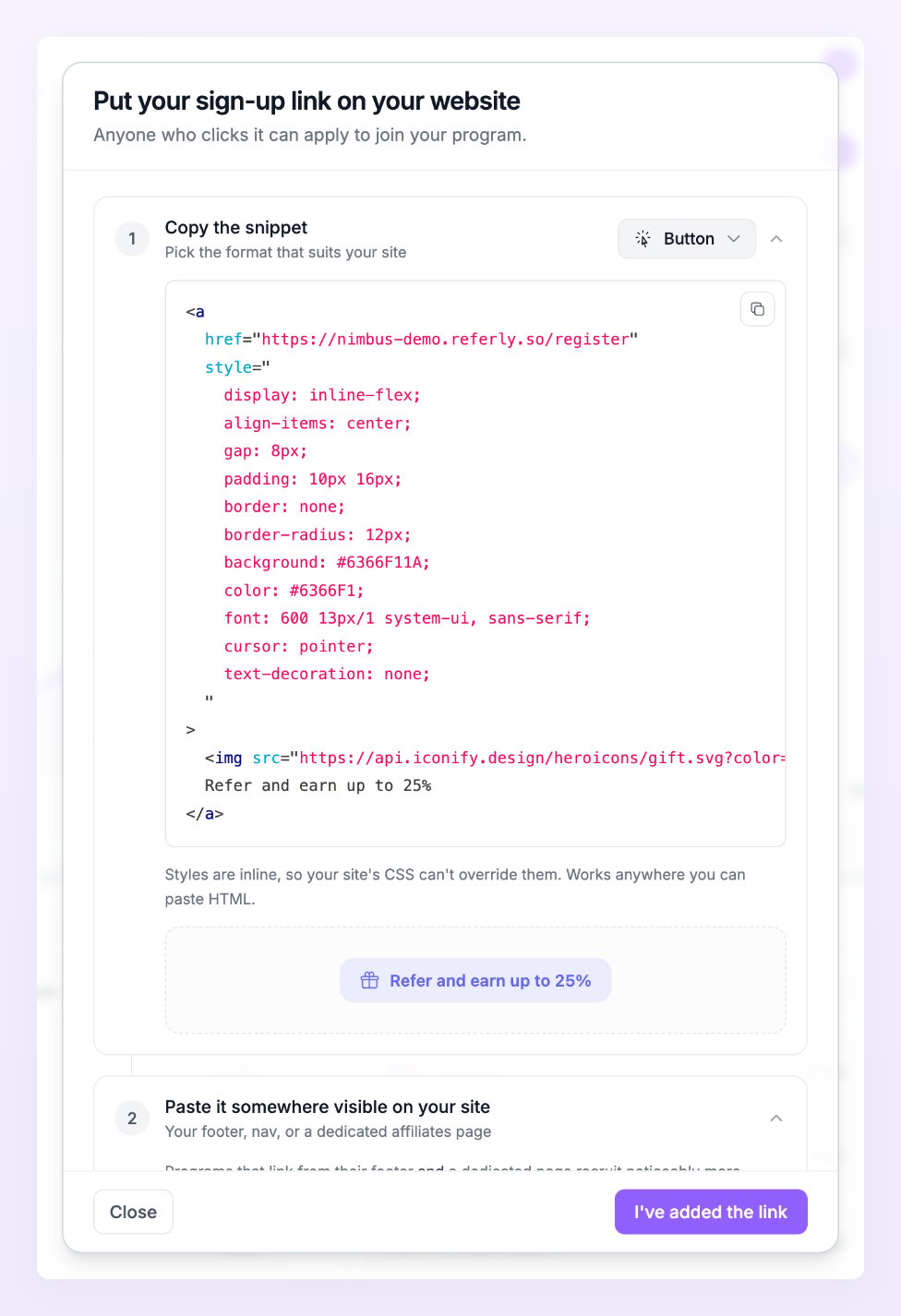Click the gift icon in preview button
901x1316 pixels.
tap(369, 980)
